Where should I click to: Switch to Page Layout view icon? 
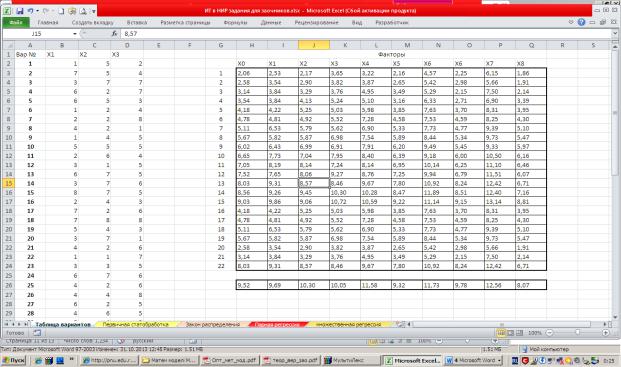(x=510, y=333)
